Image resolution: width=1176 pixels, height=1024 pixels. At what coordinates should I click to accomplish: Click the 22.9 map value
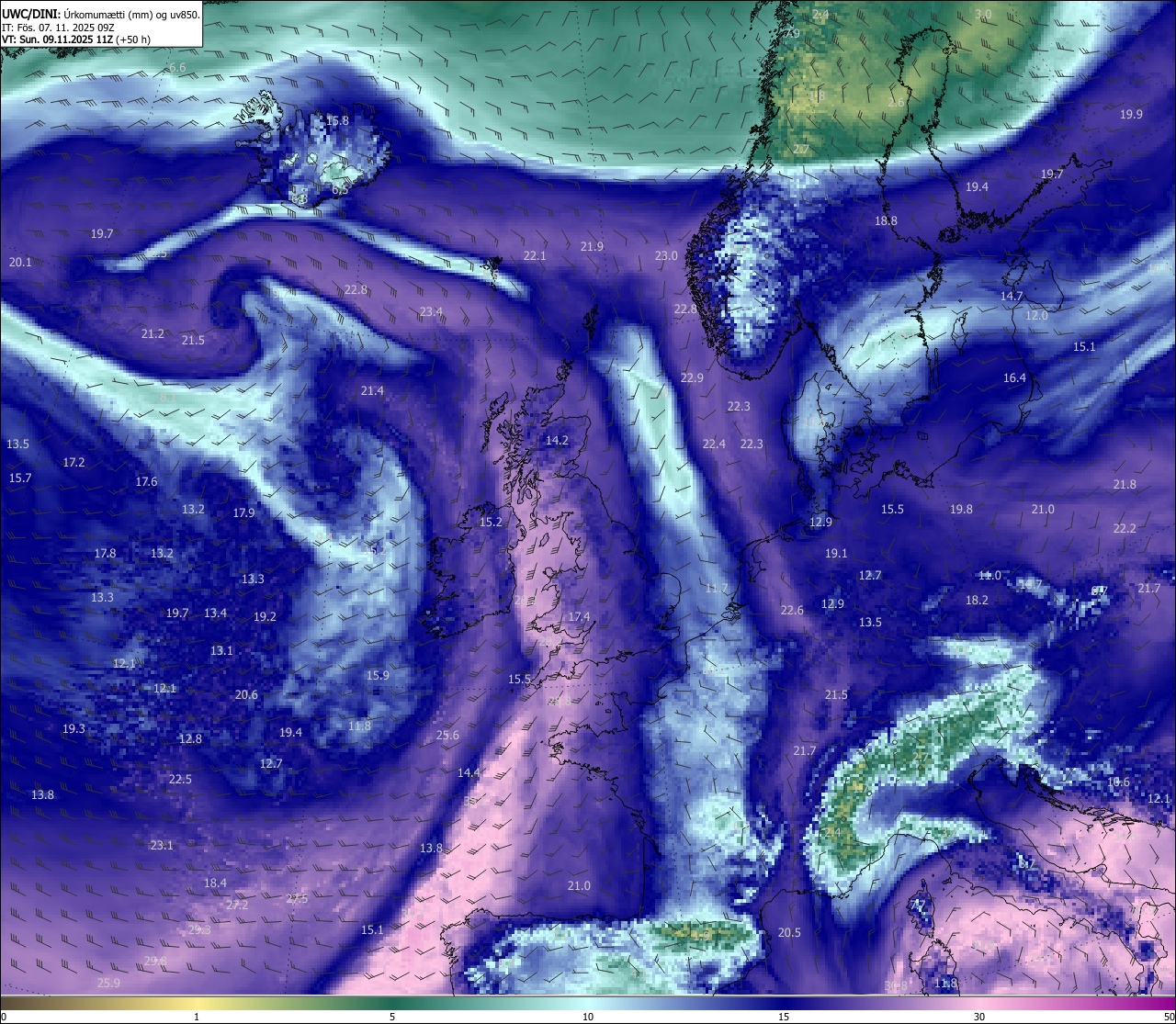coord(692,377)
